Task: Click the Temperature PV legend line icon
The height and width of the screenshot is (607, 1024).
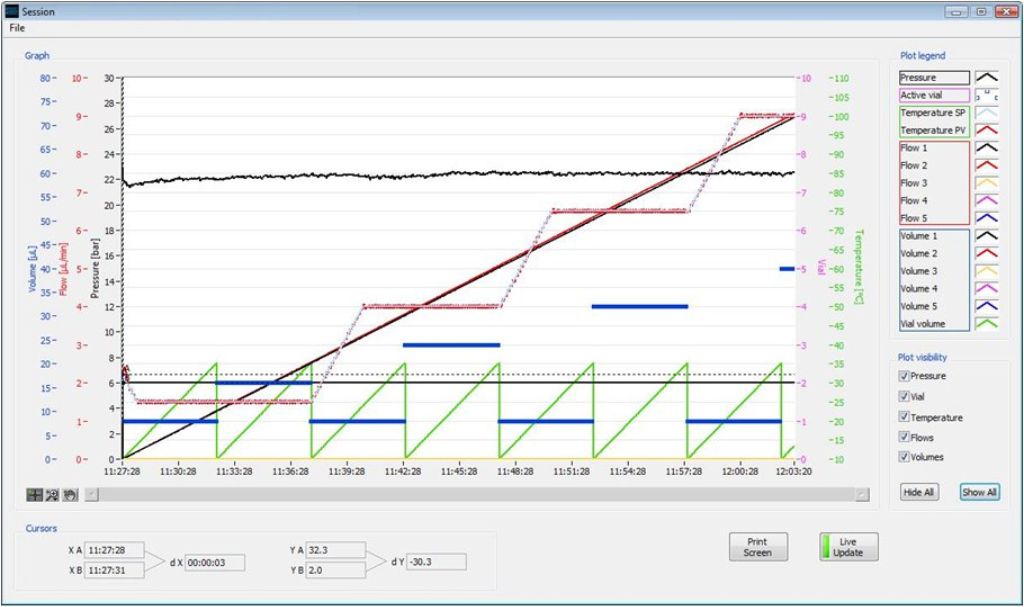Action: point(987,130)
